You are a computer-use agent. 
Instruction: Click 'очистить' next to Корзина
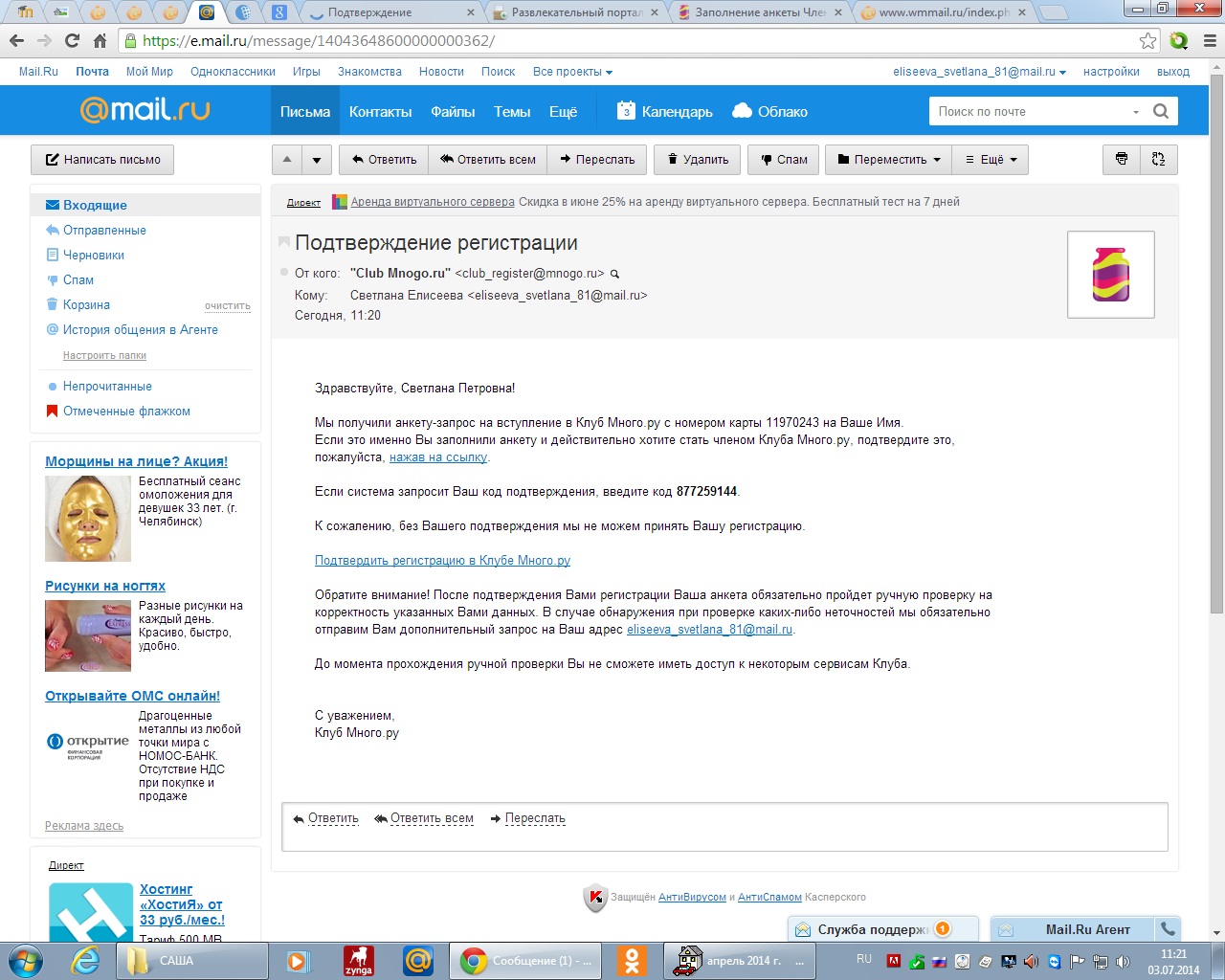228,306
